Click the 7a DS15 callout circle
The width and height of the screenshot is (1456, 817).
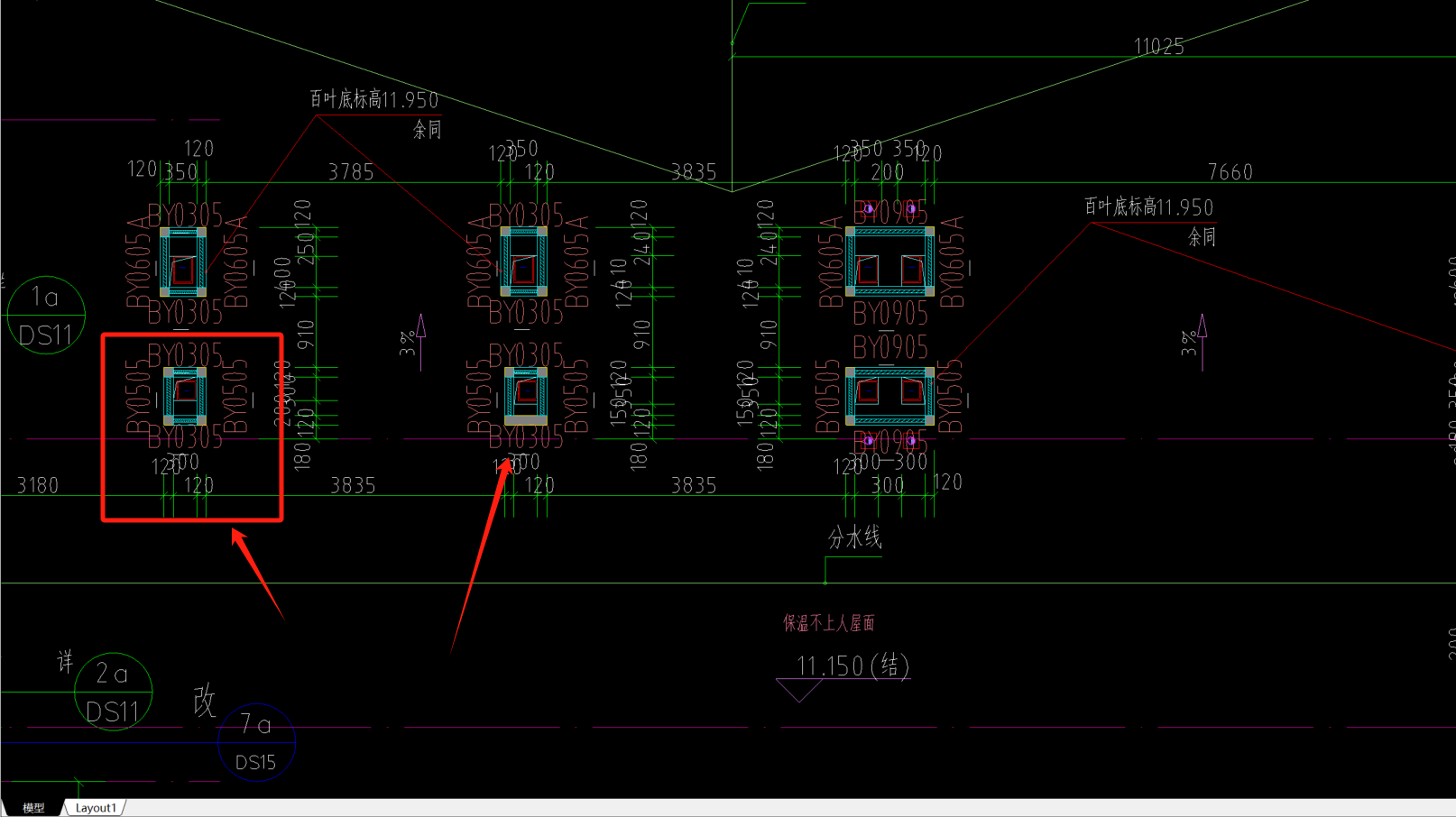click(256, 742)
